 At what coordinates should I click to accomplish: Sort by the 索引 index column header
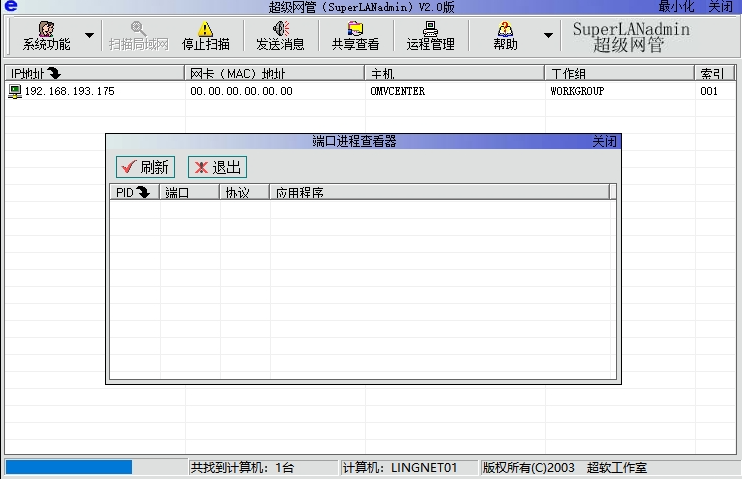(715, 73)
